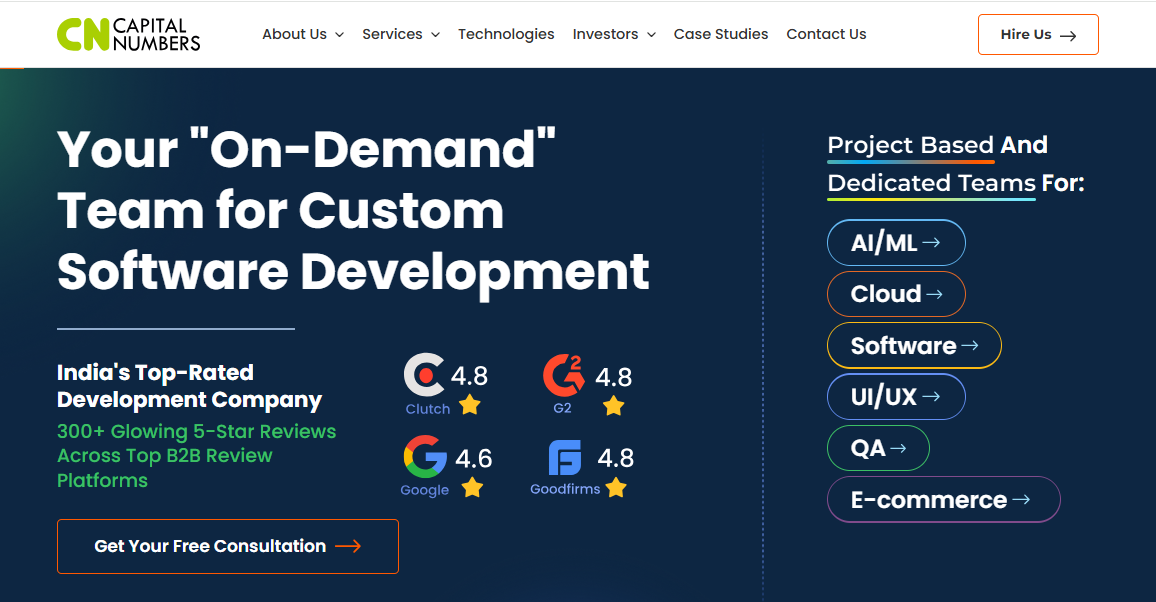Click the arrow icon in Hire Us button
This screenshot has height=602, width=1156.
1068,35
